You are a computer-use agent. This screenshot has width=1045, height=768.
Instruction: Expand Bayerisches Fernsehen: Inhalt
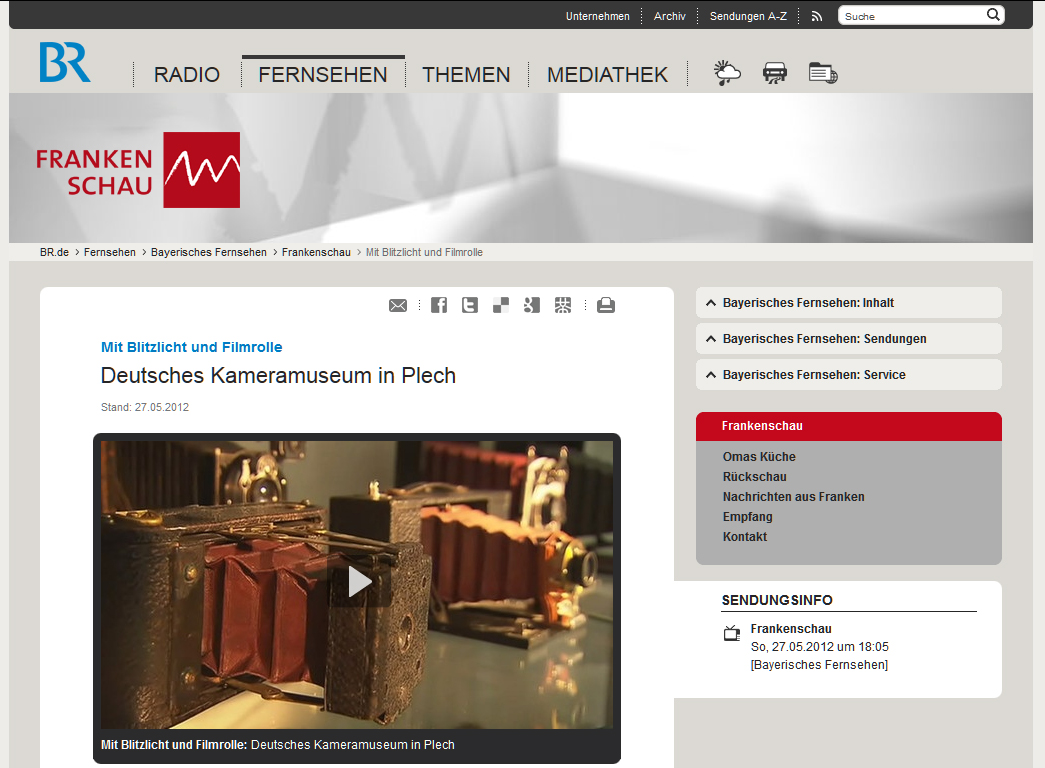(x=848, y=303)
